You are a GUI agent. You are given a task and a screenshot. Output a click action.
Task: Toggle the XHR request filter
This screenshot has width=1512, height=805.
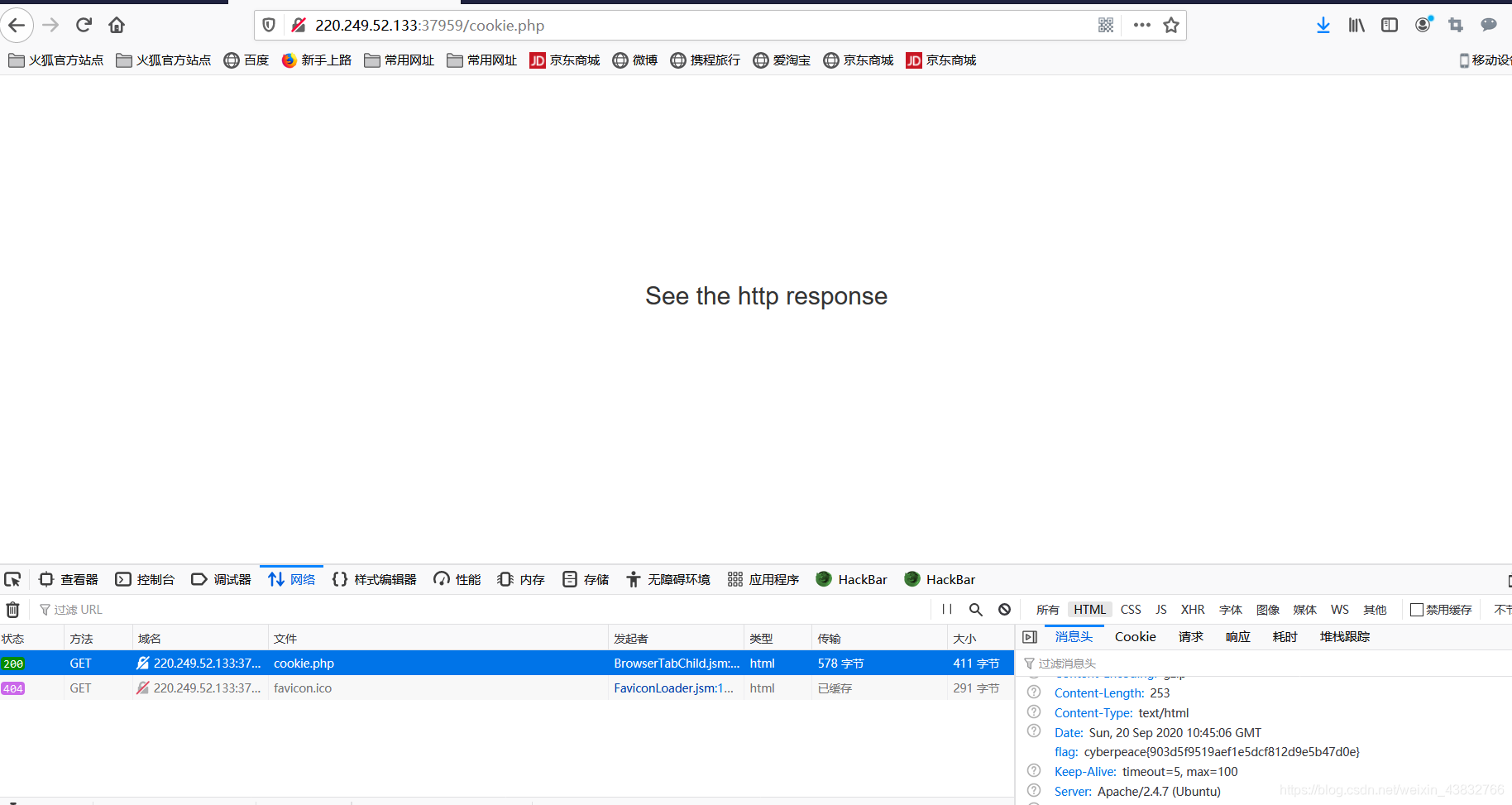(x=1193, y=610)
